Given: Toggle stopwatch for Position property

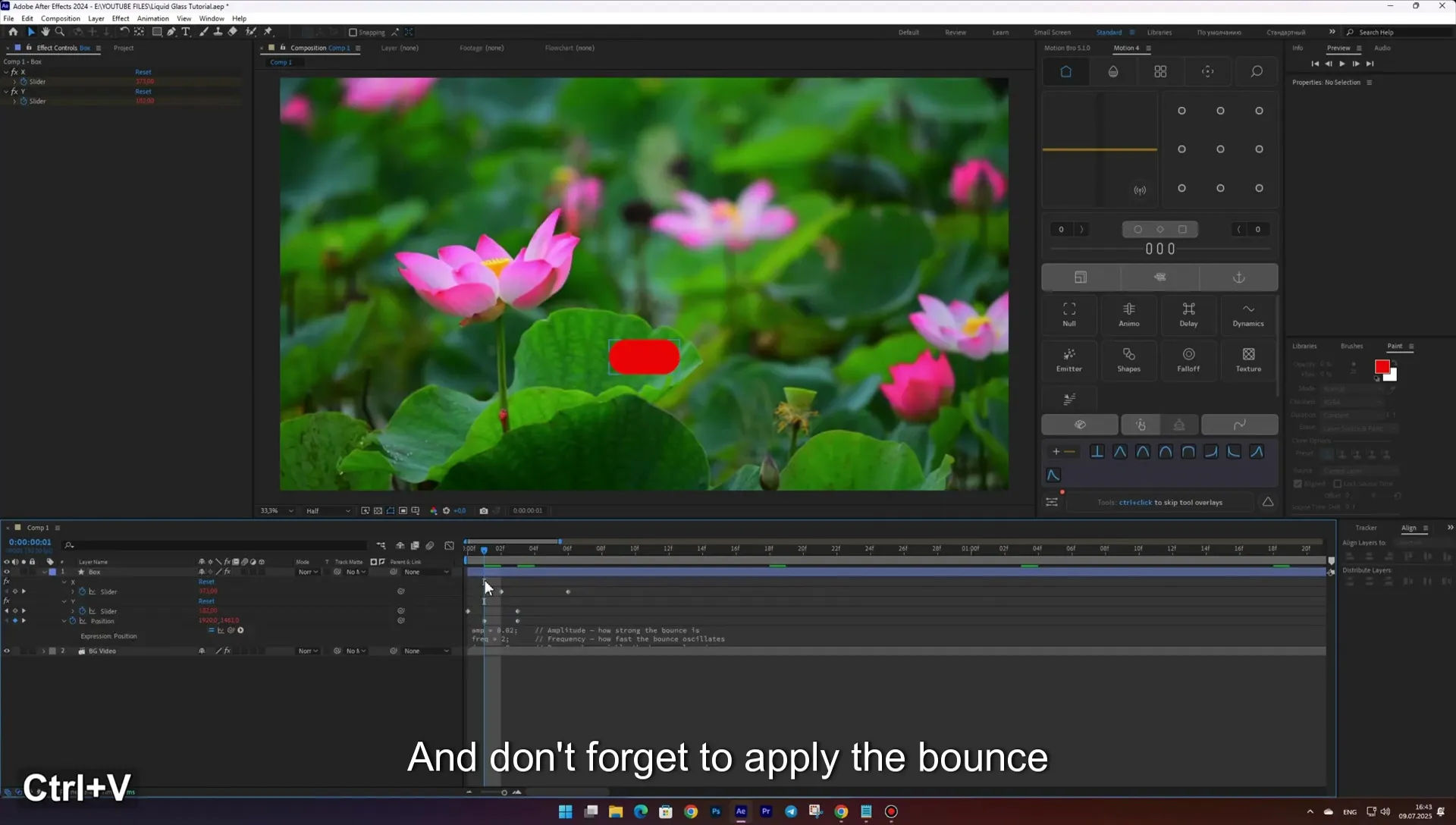Looking at the screenshot, I should coord(74,621).
